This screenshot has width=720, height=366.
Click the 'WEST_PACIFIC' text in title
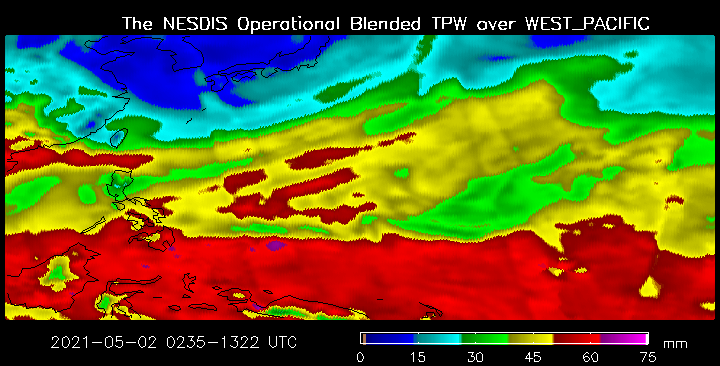587,24
